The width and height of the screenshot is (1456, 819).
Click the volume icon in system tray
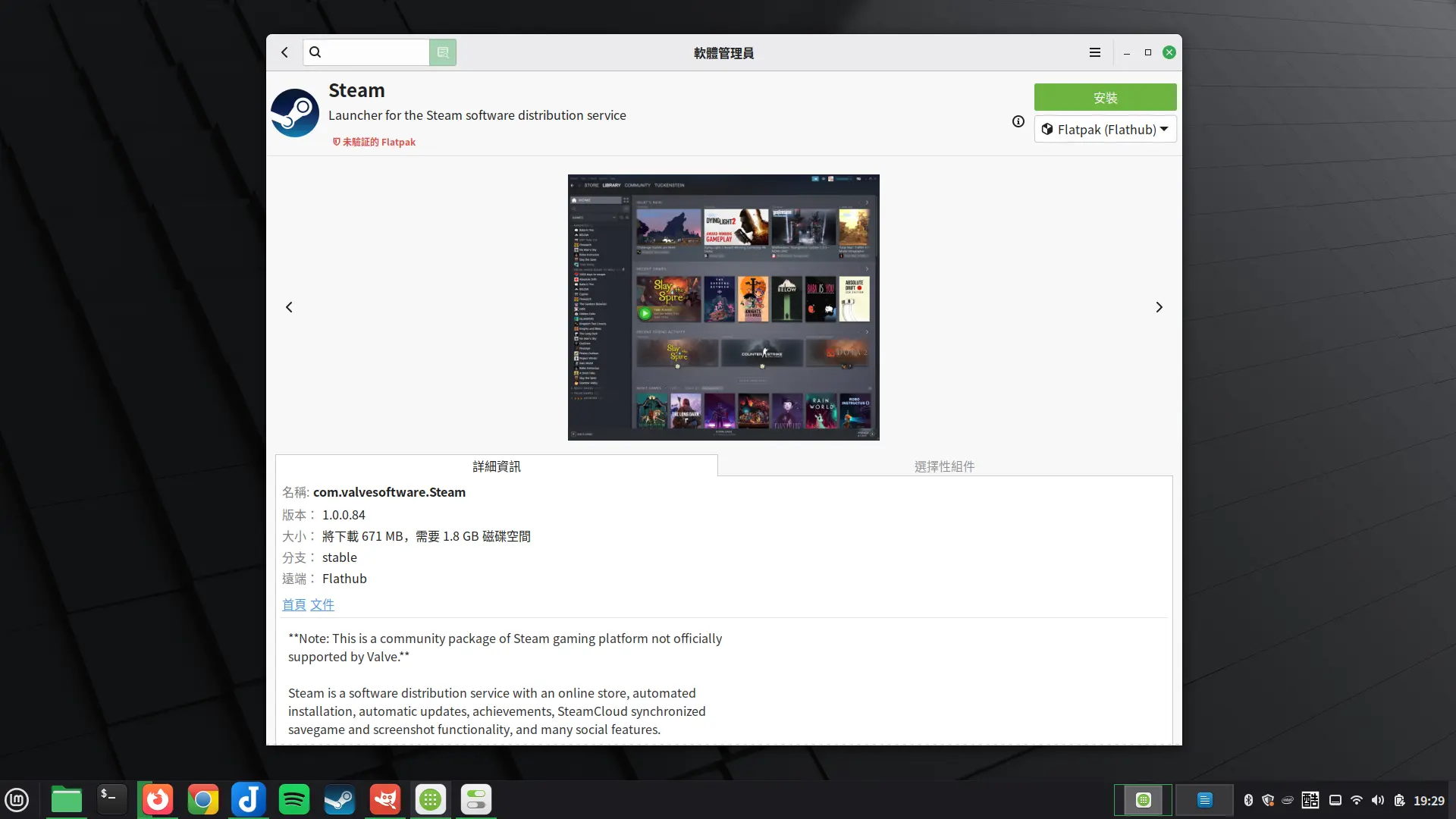point(1376,800)
